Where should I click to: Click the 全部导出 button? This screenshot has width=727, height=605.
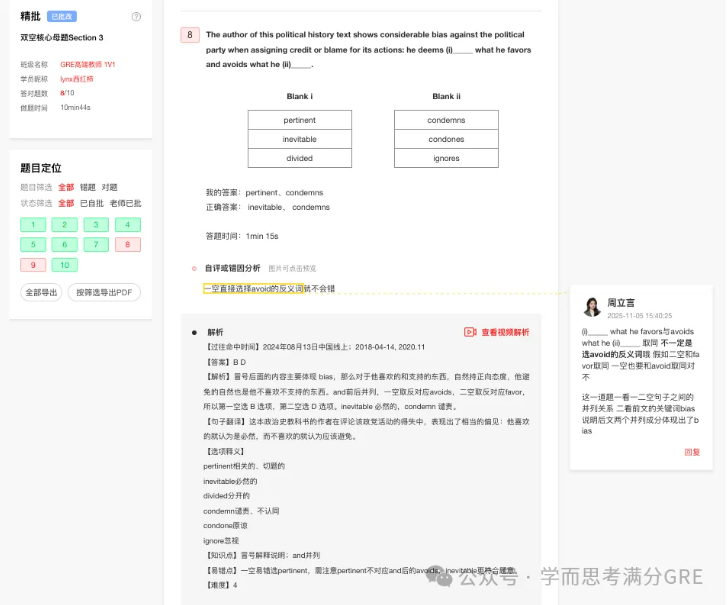pyautogui.click(x=41, y=292)
